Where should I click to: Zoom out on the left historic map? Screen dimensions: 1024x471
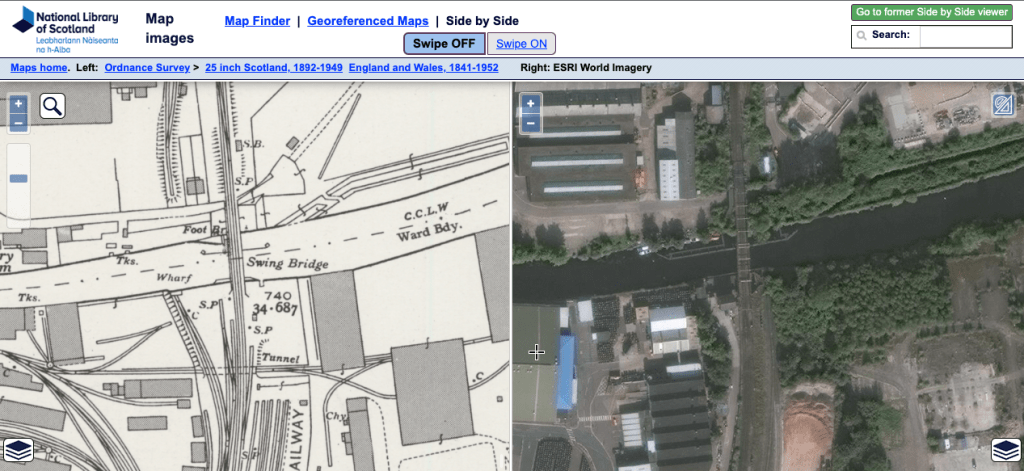tap(18, 124)
